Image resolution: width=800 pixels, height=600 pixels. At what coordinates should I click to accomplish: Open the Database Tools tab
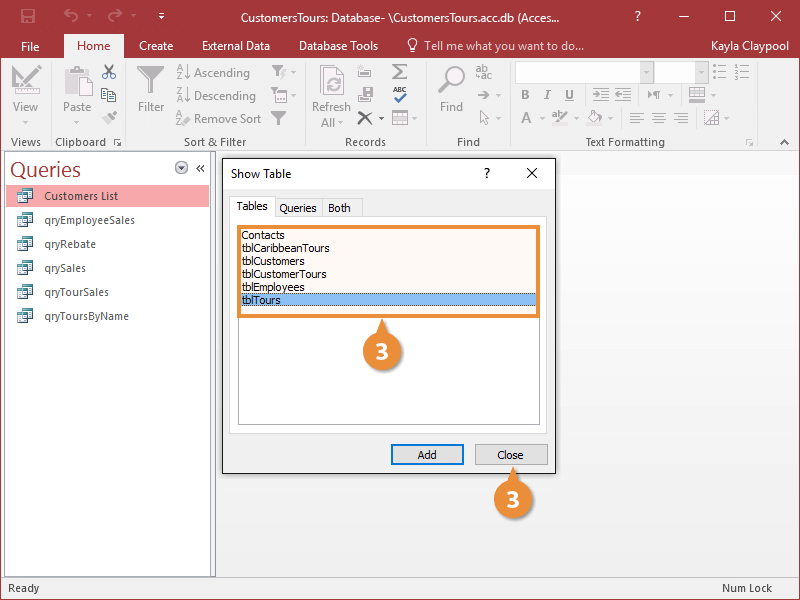point(338,46)
